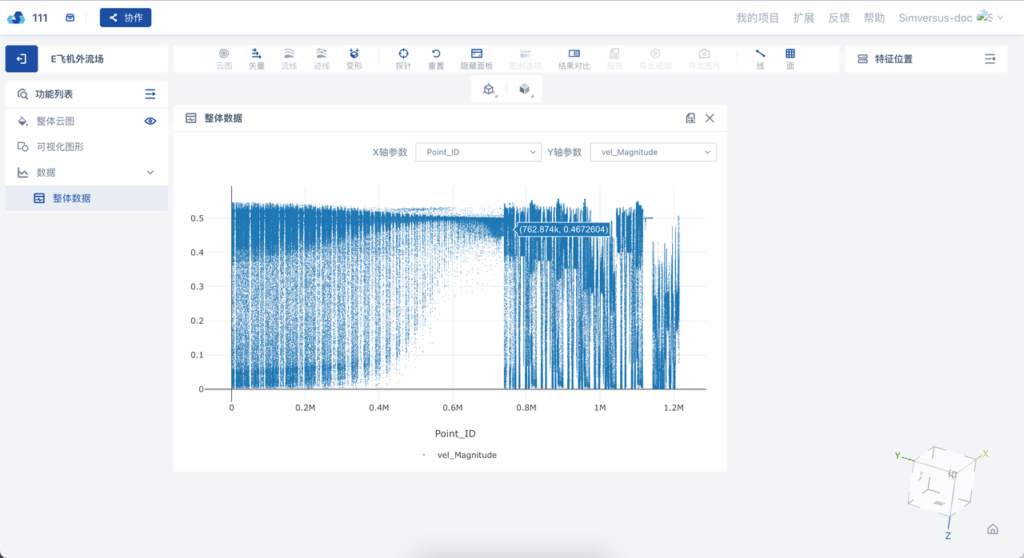1024x558 pixels.
Task: Toggle the 功能列表 list collapse icon
Action: [x=150, y=94]
